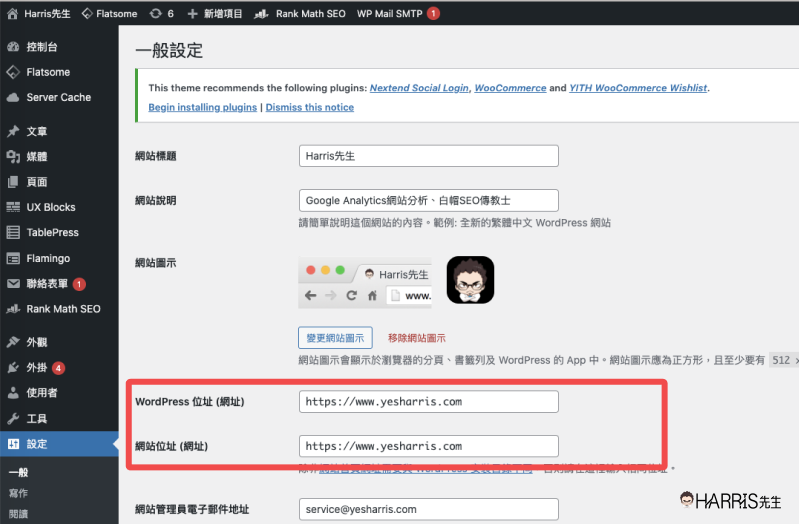
Task: Click the TablePress table icon
Action: click(13, 232)
